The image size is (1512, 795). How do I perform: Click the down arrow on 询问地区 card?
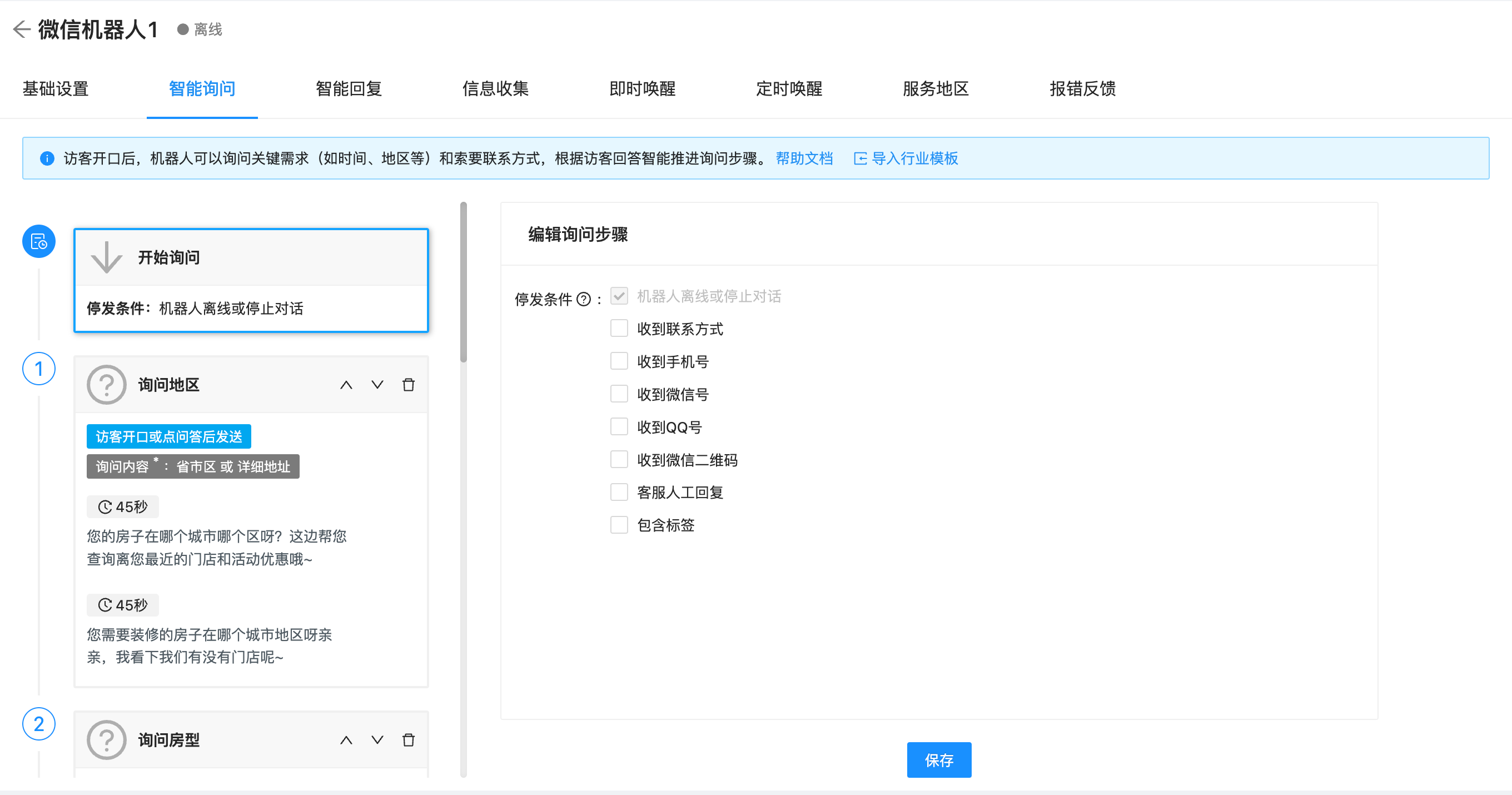coord(377,385)
